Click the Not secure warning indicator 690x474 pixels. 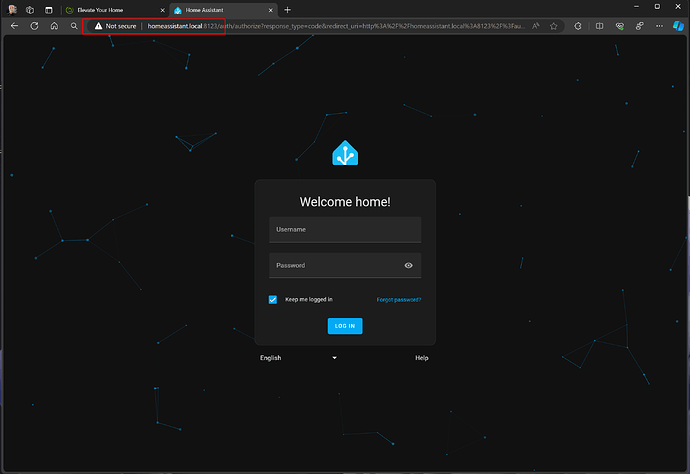tap(115, 26)
